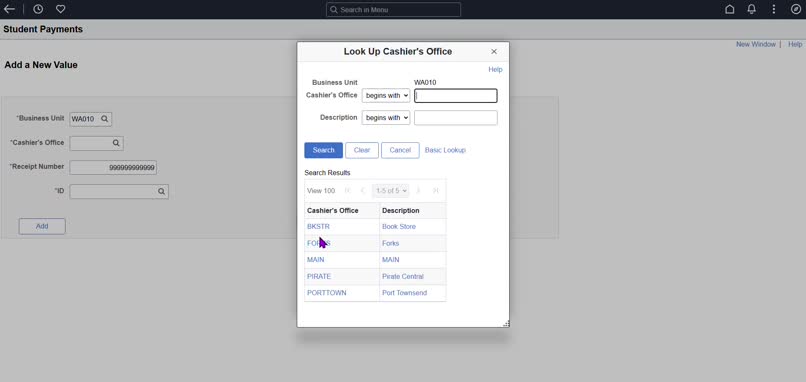Click last page navigation icon
This screenshot has width=806, height=382.
[x=435, y=191]
